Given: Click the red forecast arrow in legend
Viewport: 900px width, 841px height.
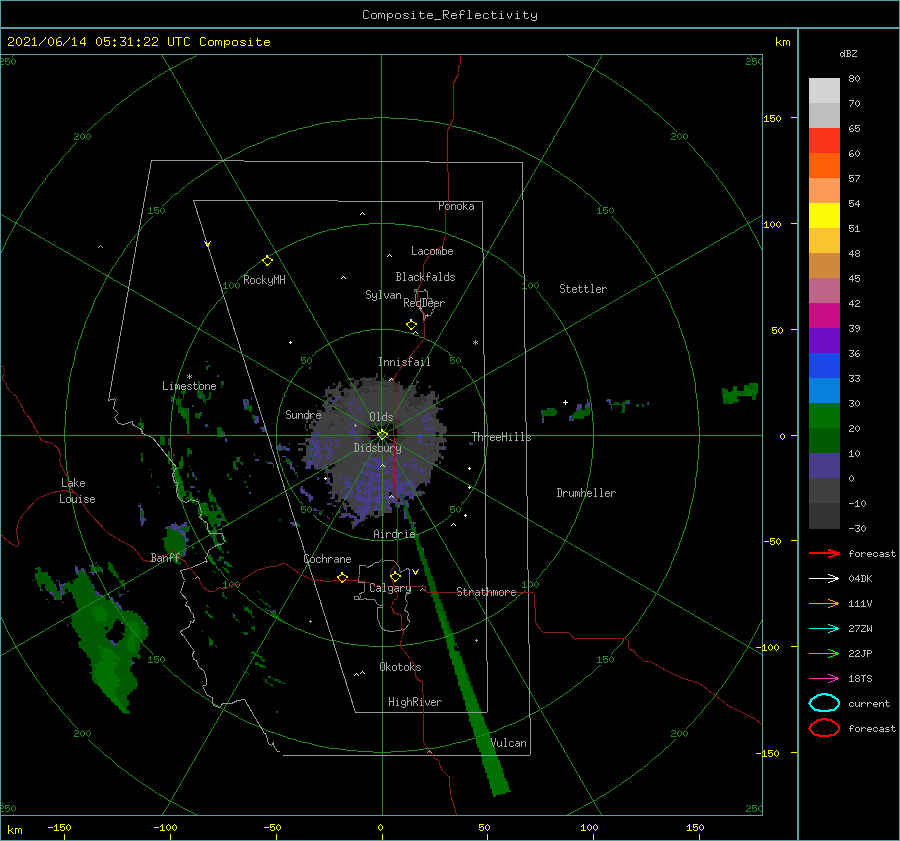Looking at the screenshot, I should [824, 553].
